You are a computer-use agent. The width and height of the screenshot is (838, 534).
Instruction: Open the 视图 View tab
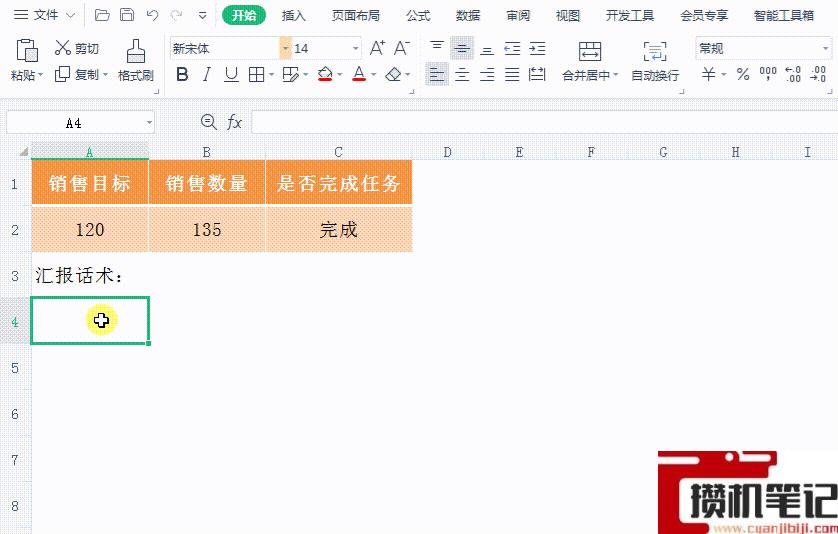click(x=568, y=16)
